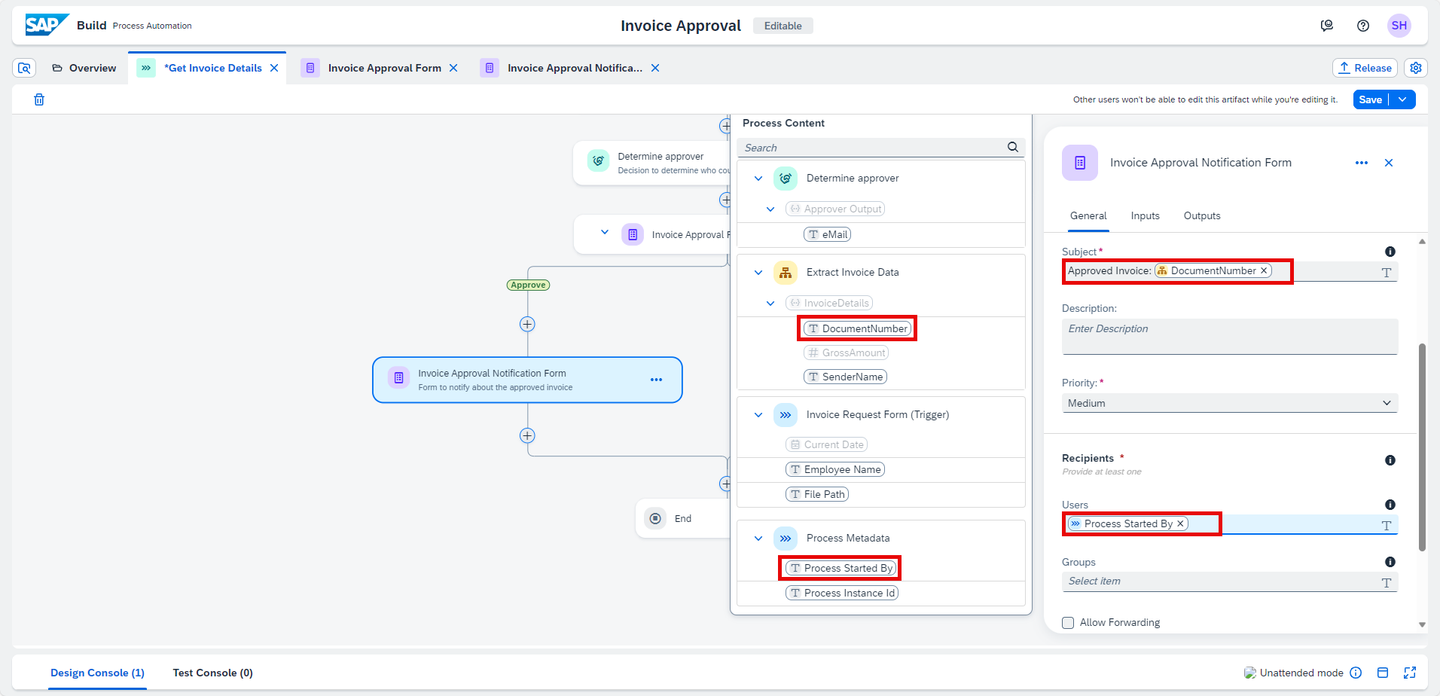Collapse the Extract Invoice Data section

758,272
